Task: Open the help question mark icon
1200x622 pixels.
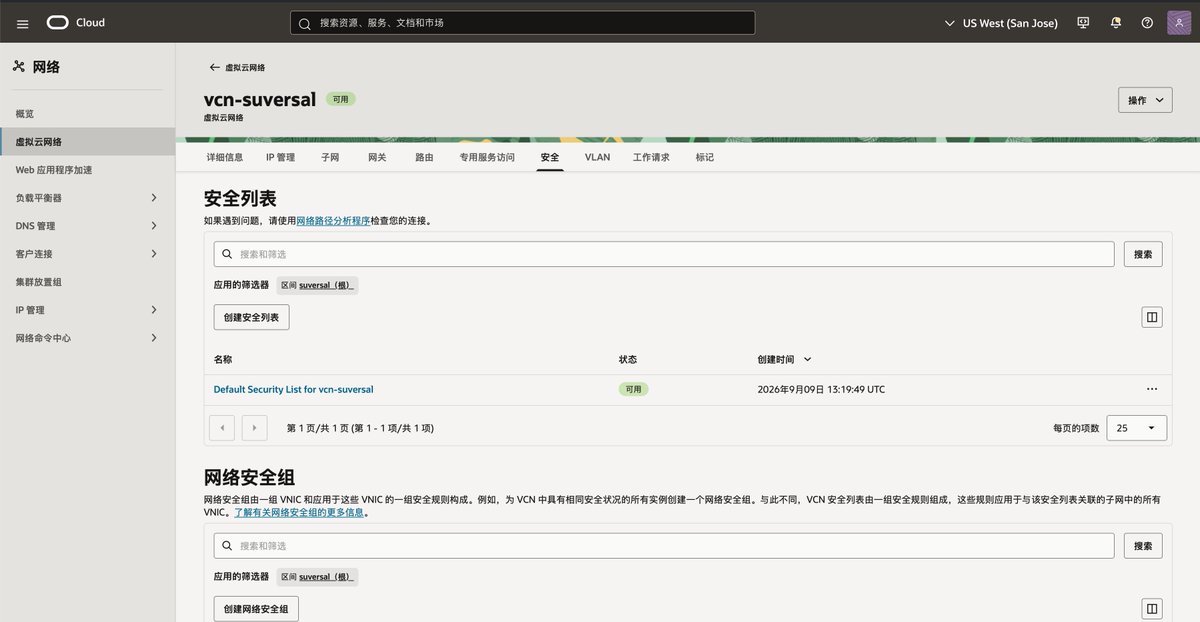Action: [x=1147, y=23]
